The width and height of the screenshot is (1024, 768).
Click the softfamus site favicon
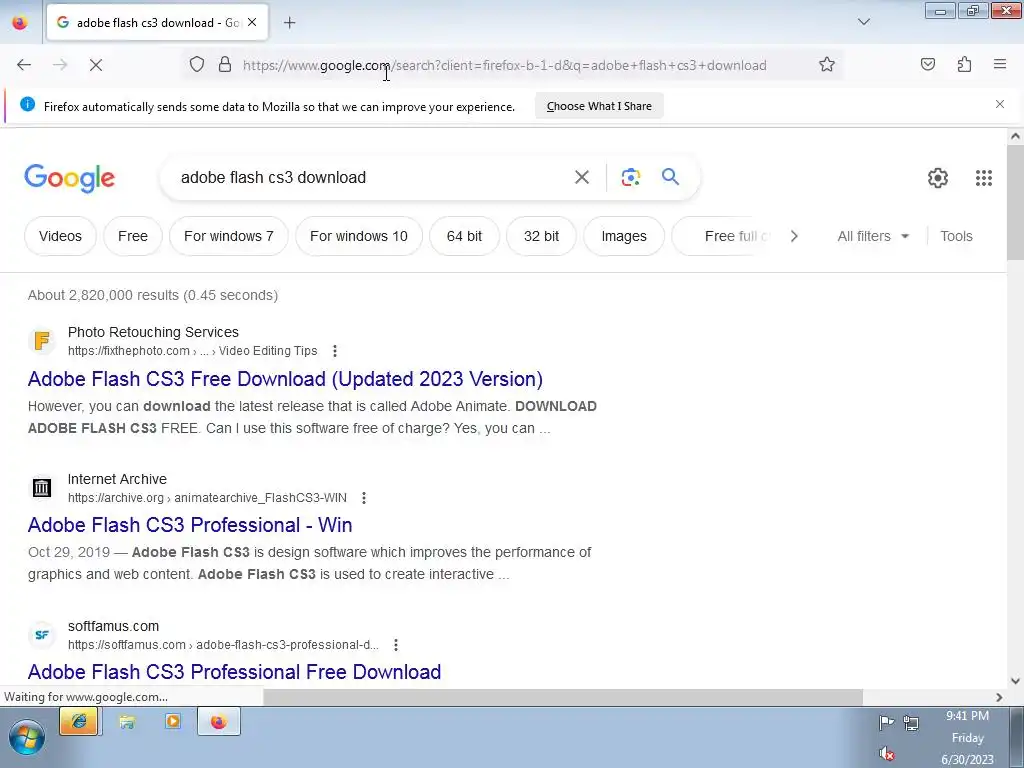tap(42, 634)
